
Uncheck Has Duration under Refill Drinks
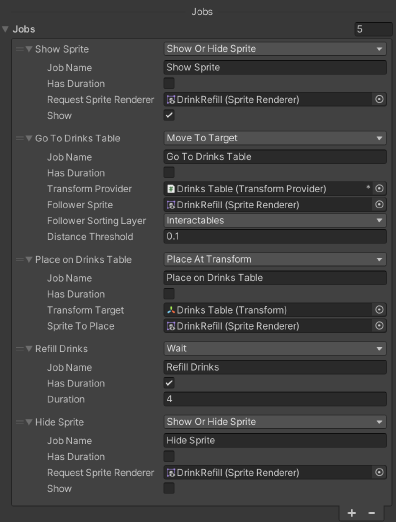[169, 383]
